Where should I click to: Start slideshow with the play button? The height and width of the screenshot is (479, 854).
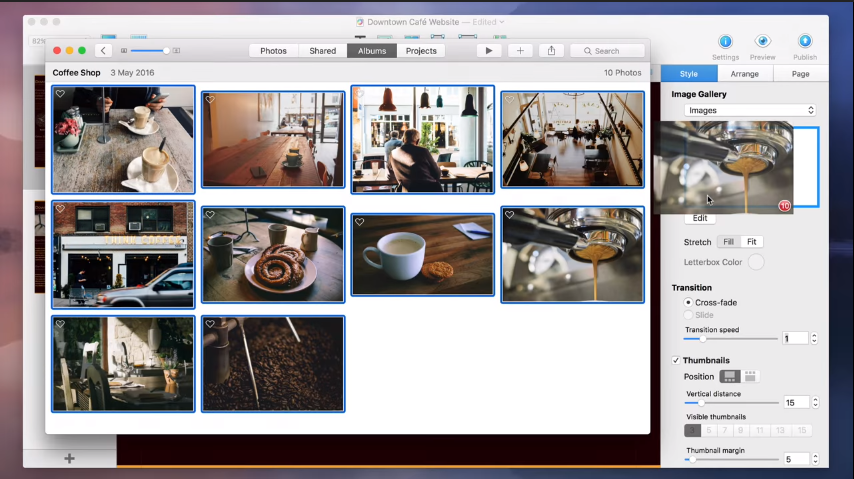489,51
